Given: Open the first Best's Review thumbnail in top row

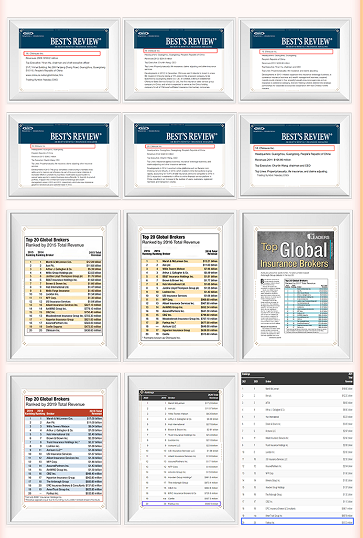Looking at the screenshot, I should tap(64, 60).
